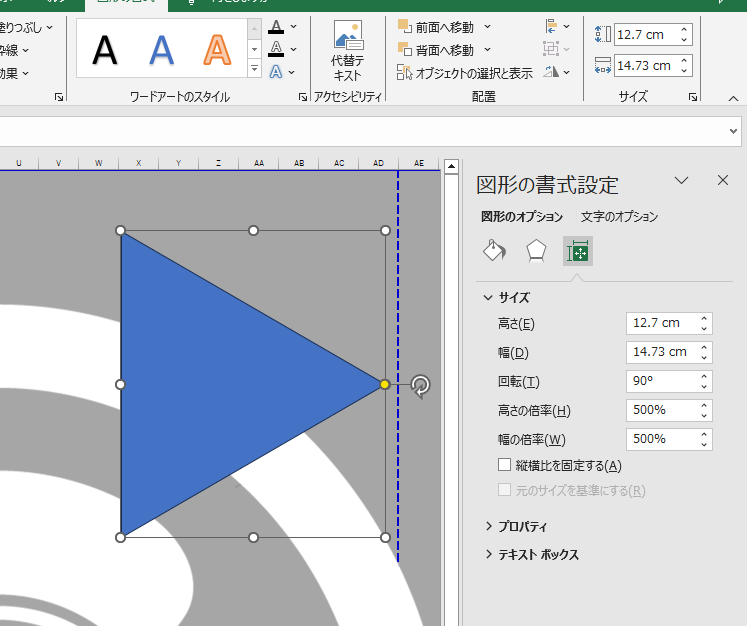Open the 前面へ移動 dropdown arrow

pos(487,27)
